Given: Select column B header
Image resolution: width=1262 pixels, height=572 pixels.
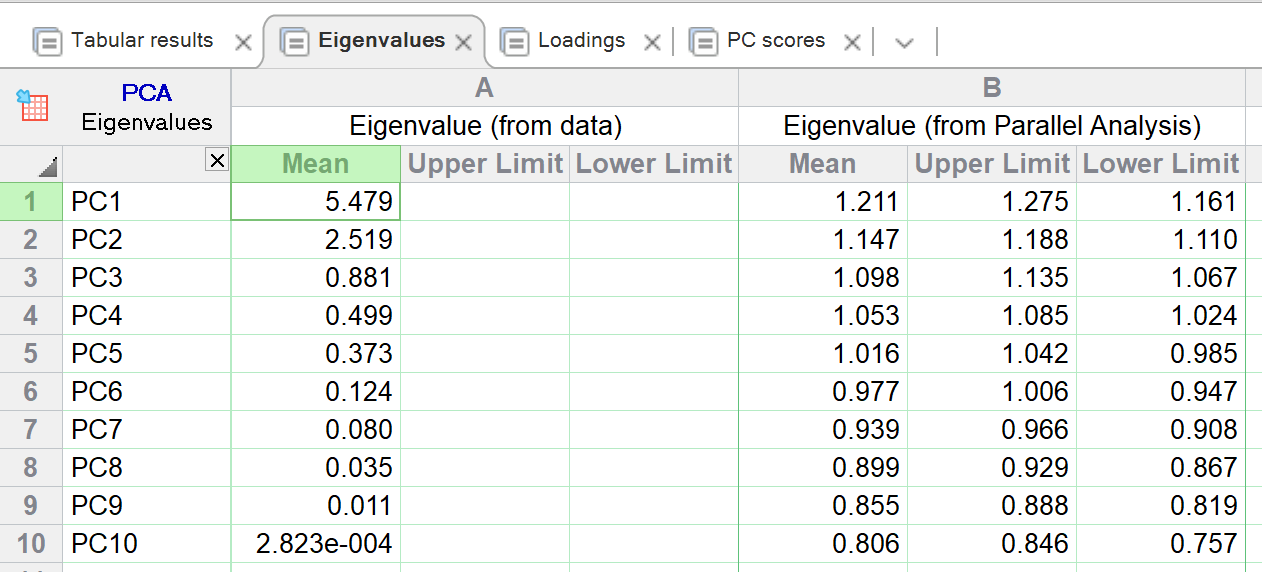Looking at the screenshot, I should coord(991,88).
